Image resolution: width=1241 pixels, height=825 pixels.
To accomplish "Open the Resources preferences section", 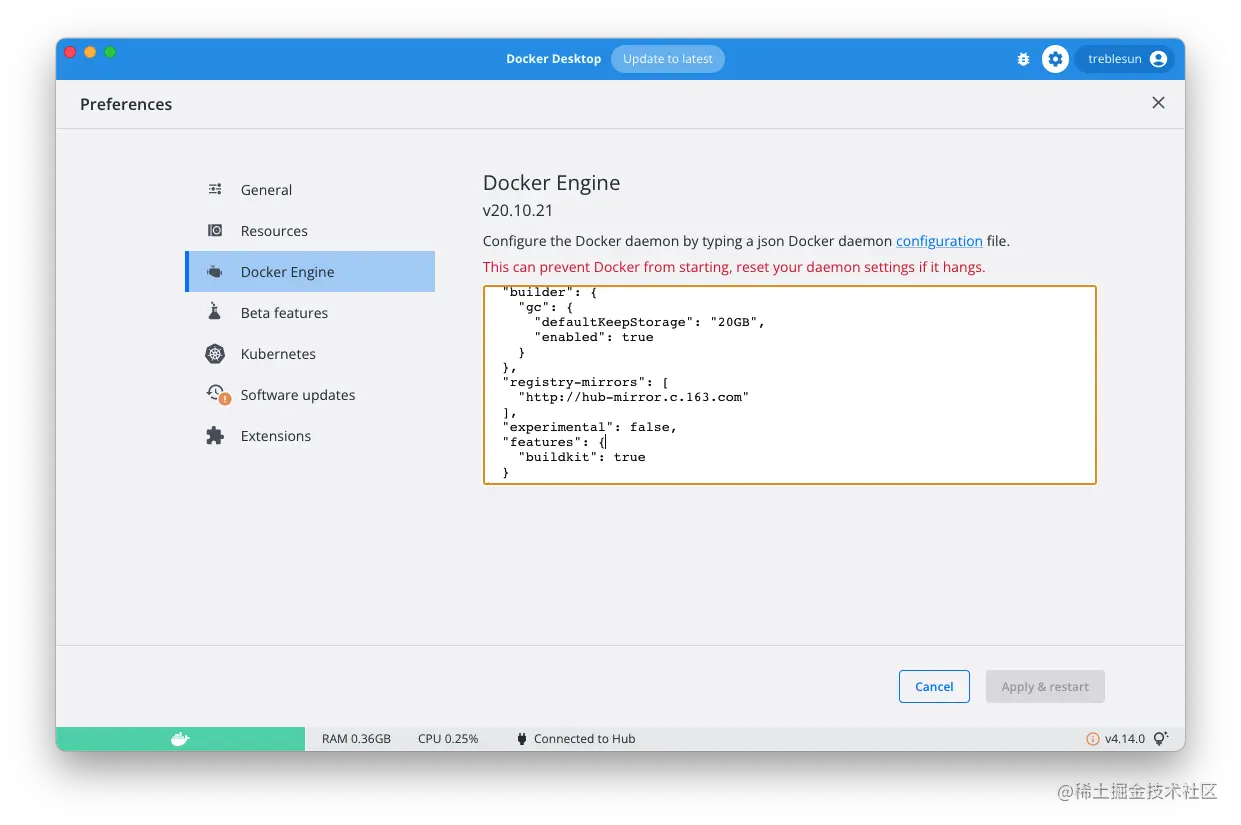I will (x=310, y=230).
